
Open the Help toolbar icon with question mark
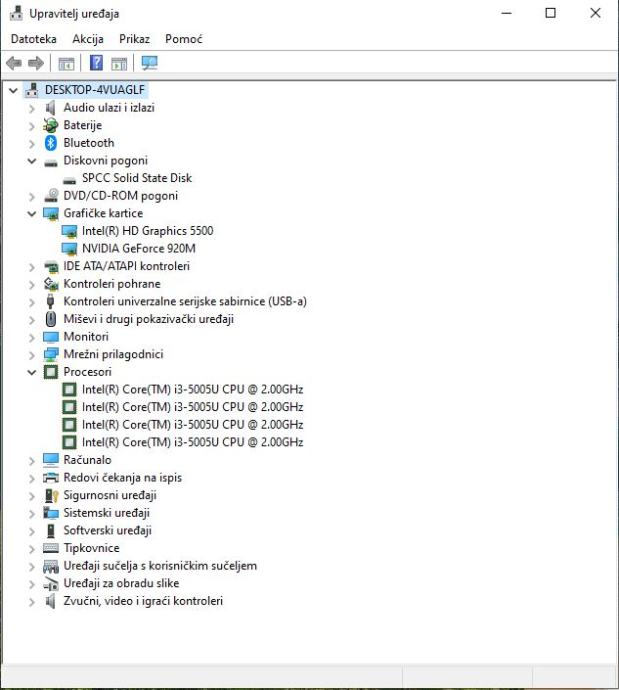(x=96, y=63)
